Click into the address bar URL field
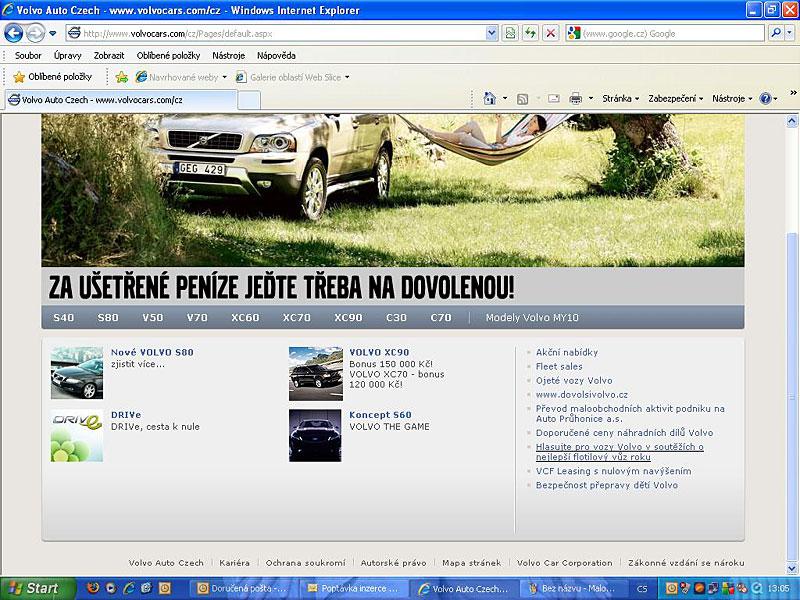 tap(276, 34)
